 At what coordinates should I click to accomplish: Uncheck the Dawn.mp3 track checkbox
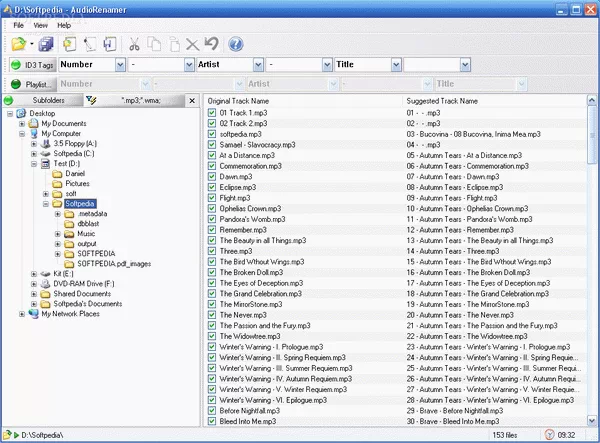point(211,175)
